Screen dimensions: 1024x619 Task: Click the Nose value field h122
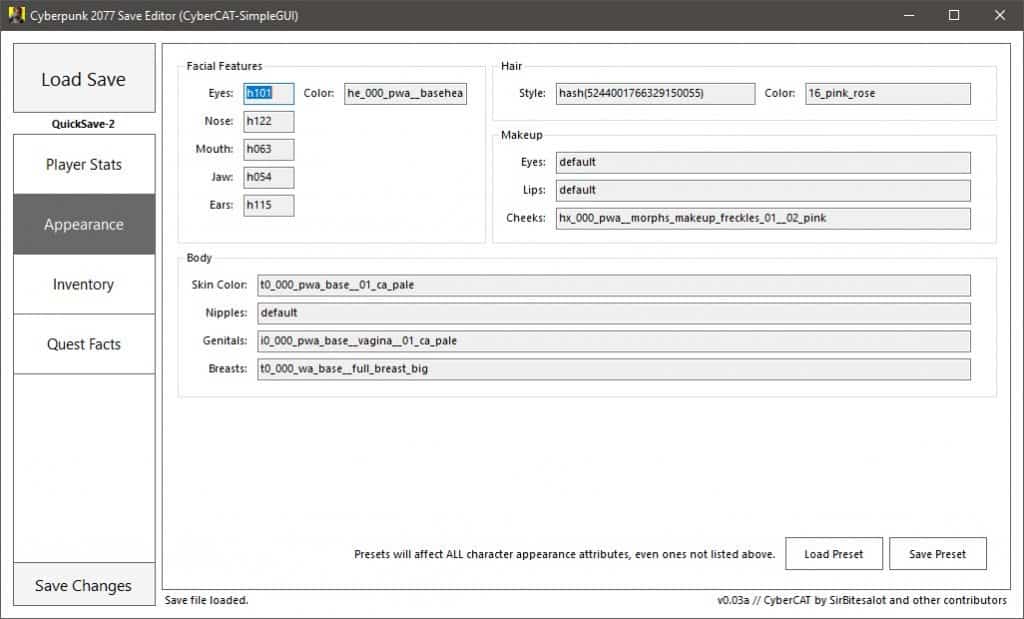pyautogui.click(x=267, y=121)
